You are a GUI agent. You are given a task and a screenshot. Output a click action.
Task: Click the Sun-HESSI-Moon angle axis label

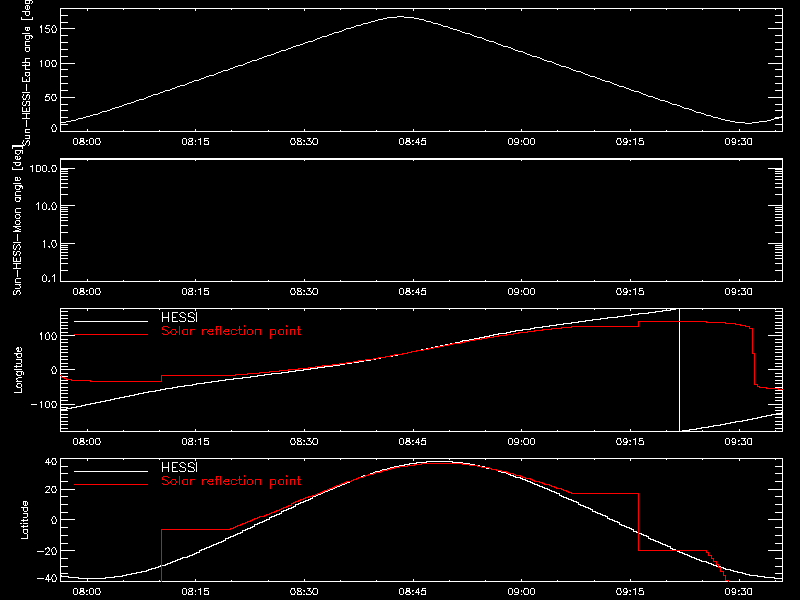pos(17,221)
